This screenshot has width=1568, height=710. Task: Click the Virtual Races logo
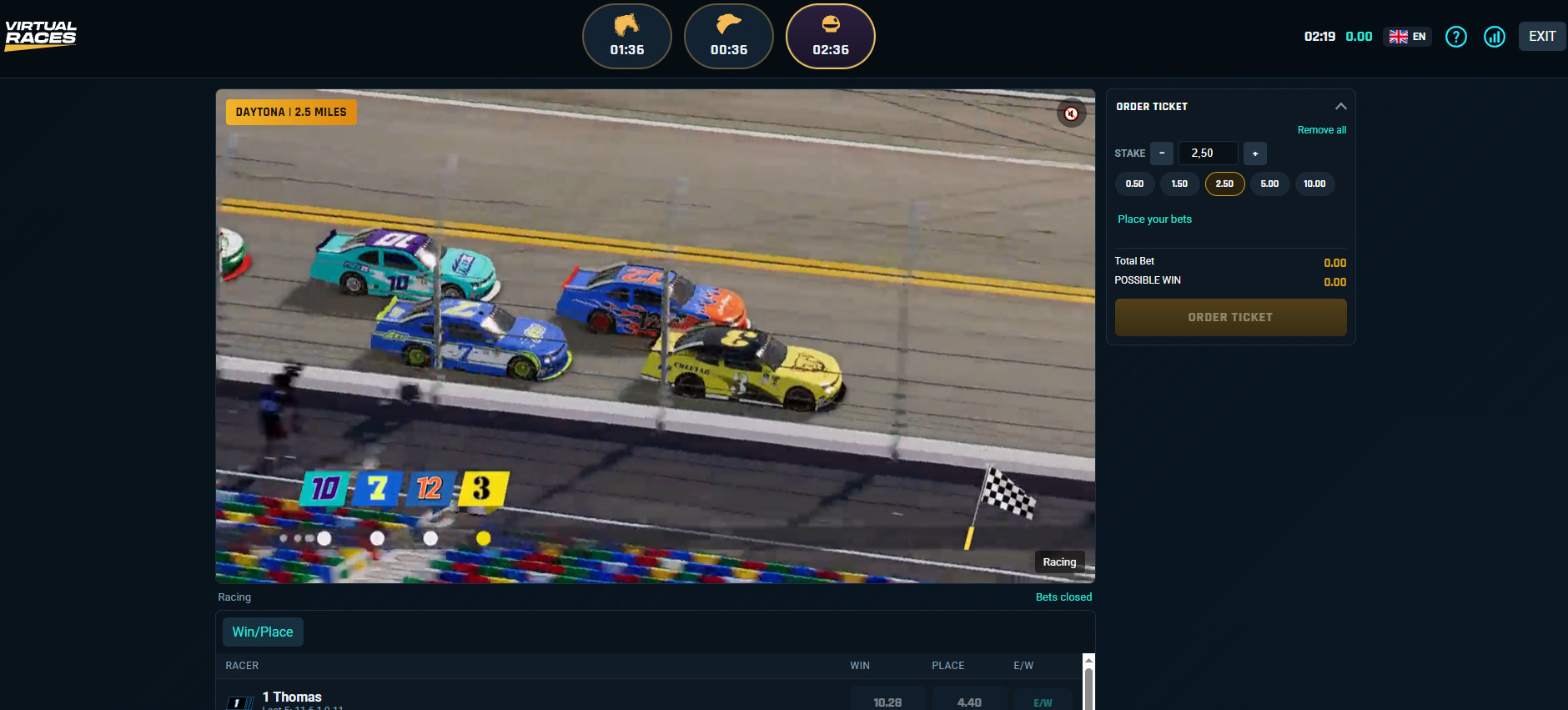(41, 36)
